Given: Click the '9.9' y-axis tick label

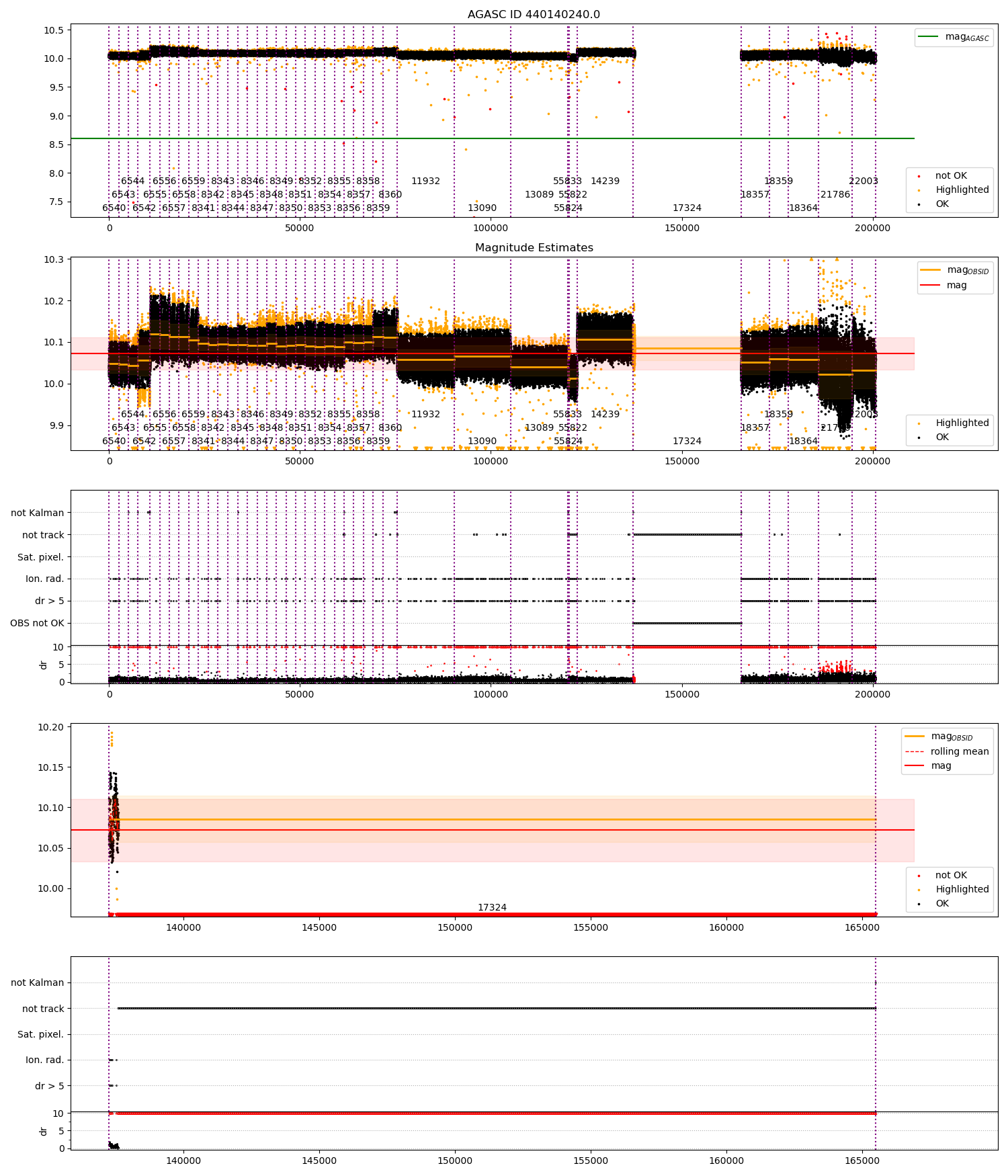Looking at the screenshot, I should (56, 425).
